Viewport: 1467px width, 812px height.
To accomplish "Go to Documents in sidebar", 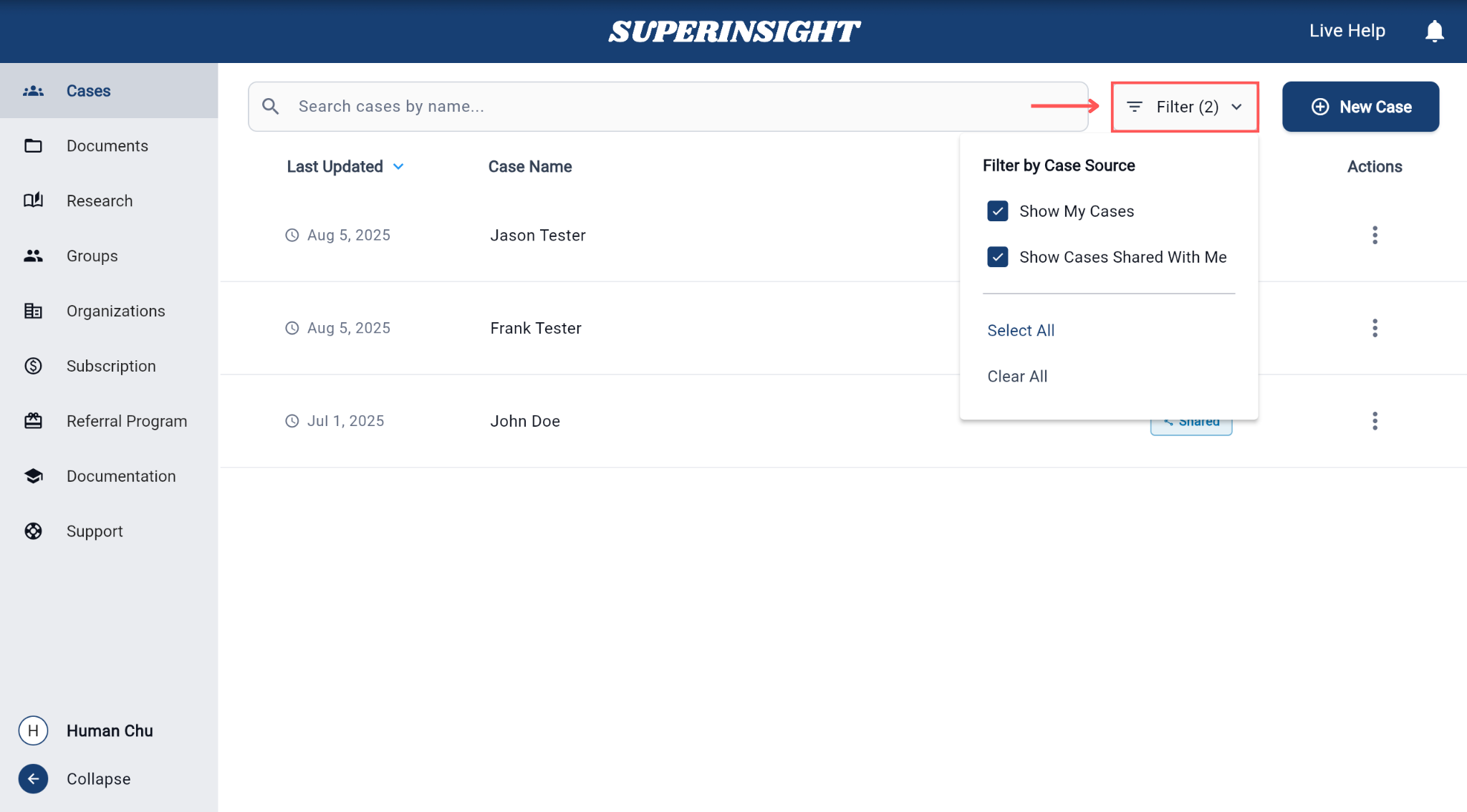I will pos(109,146).
